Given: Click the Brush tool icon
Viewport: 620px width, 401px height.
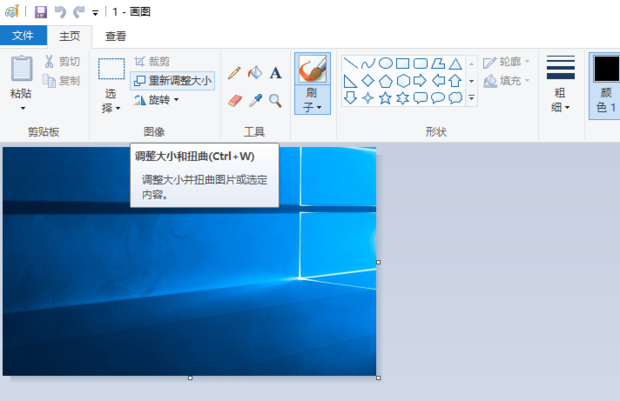Looking at the screenshot, I should pos(312,68).
